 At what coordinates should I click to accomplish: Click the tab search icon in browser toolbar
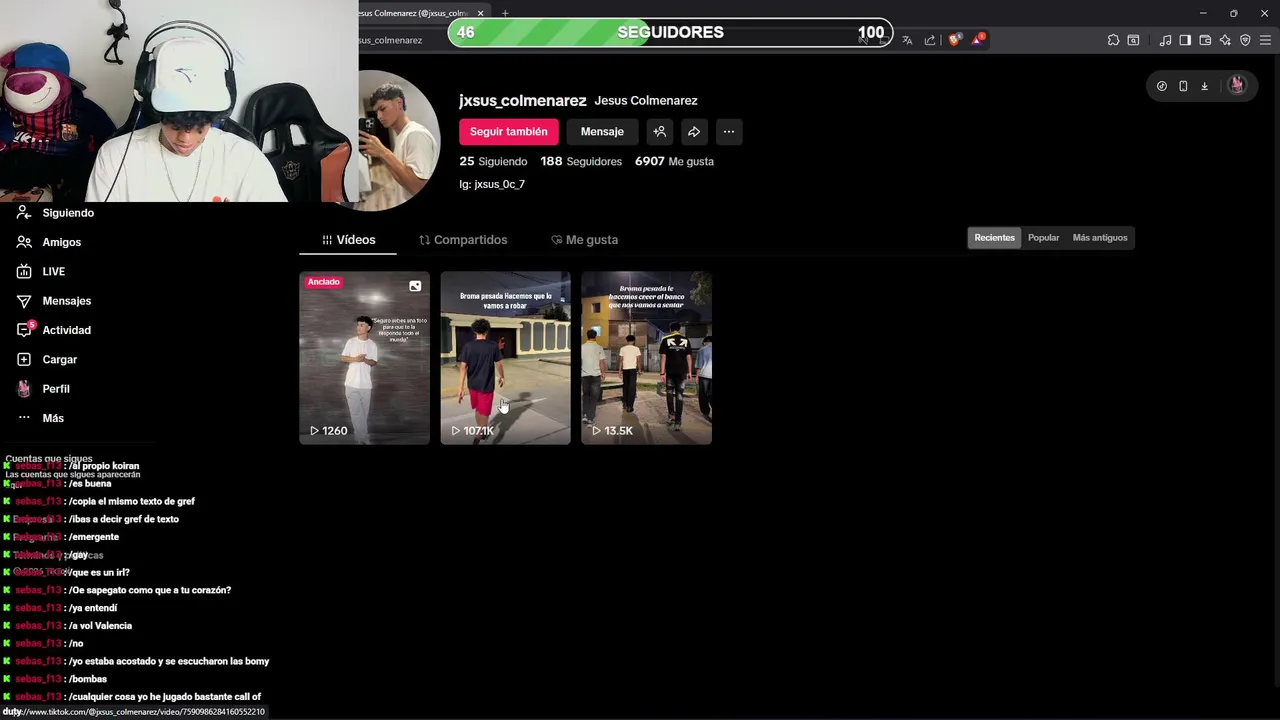(x=1134, y=40)
